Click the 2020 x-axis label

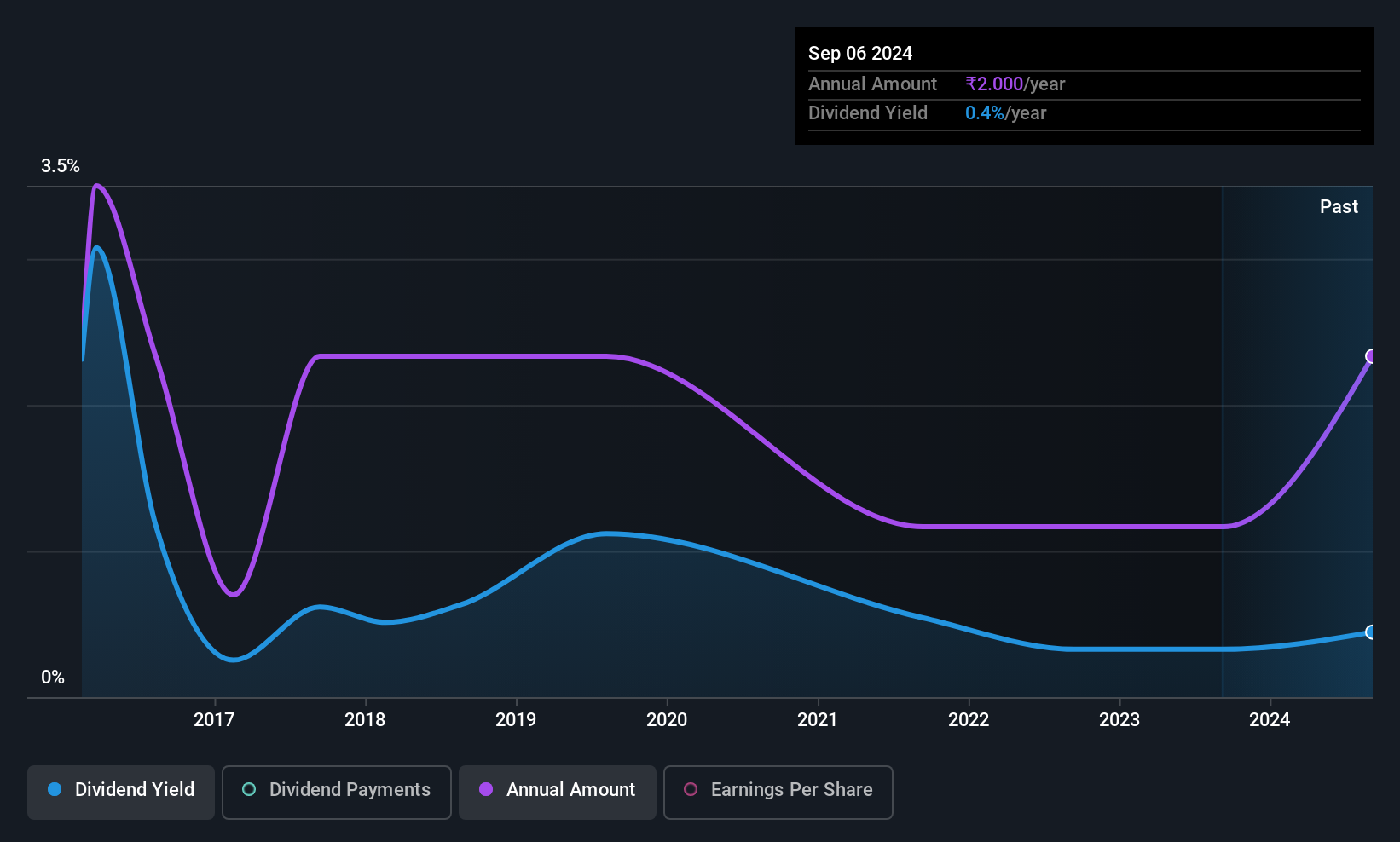(667, 720)
